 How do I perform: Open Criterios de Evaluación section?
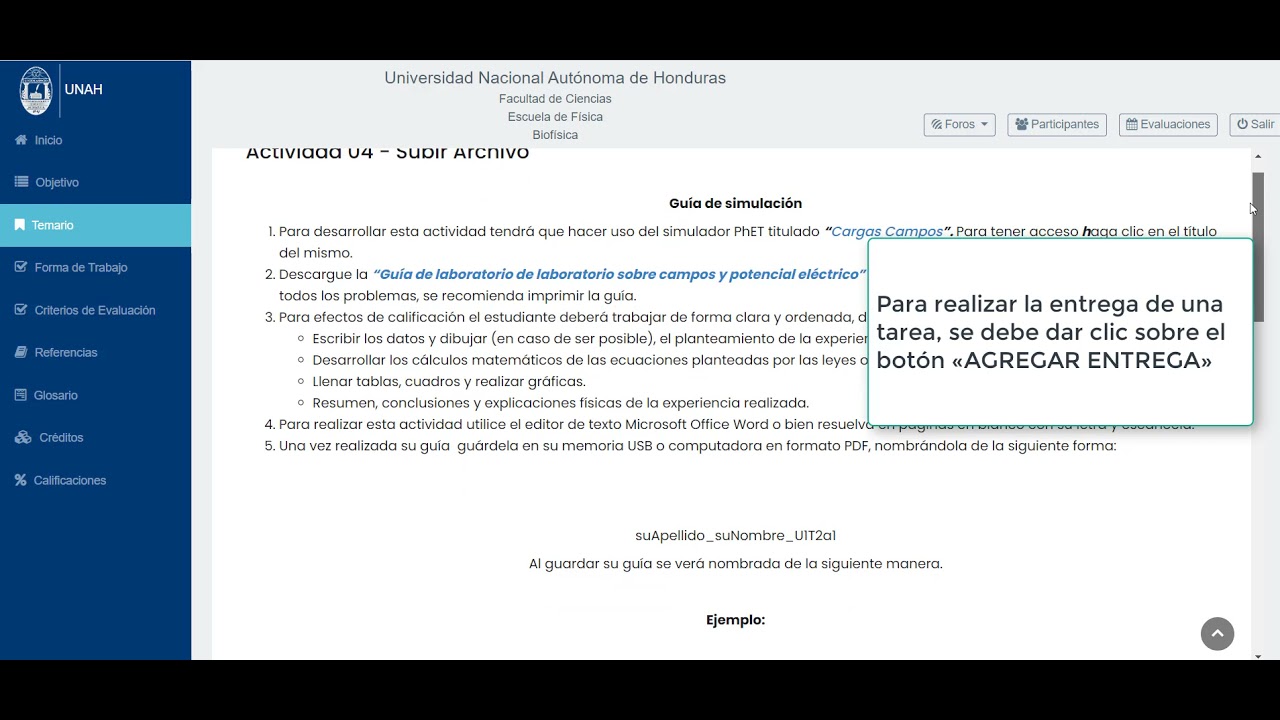click(95, 310)
